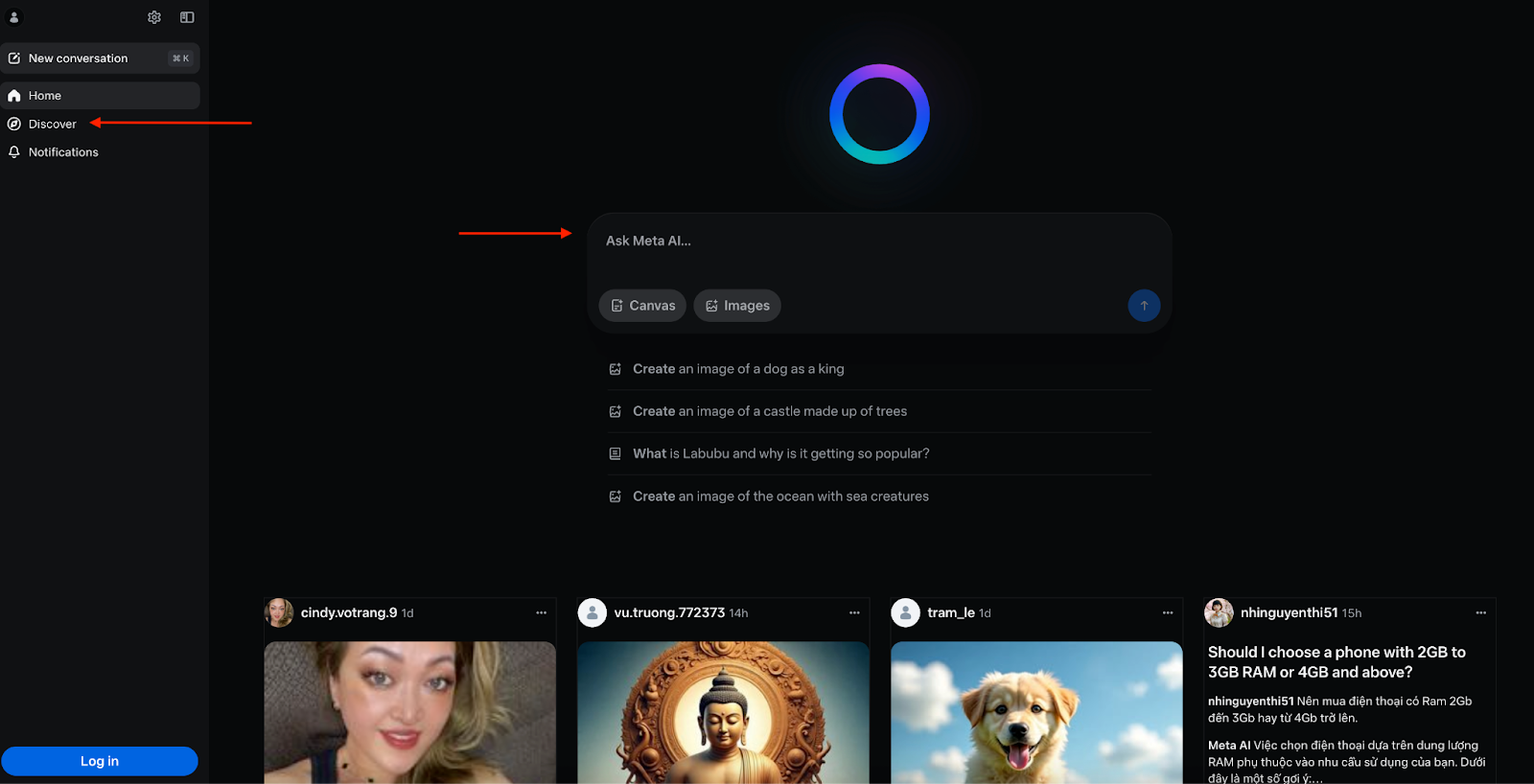The height and width of the screenshot is (784, 1534).
Task: Choose 'ocean with sea creatures' suggestion
Action: coord(879,496)
